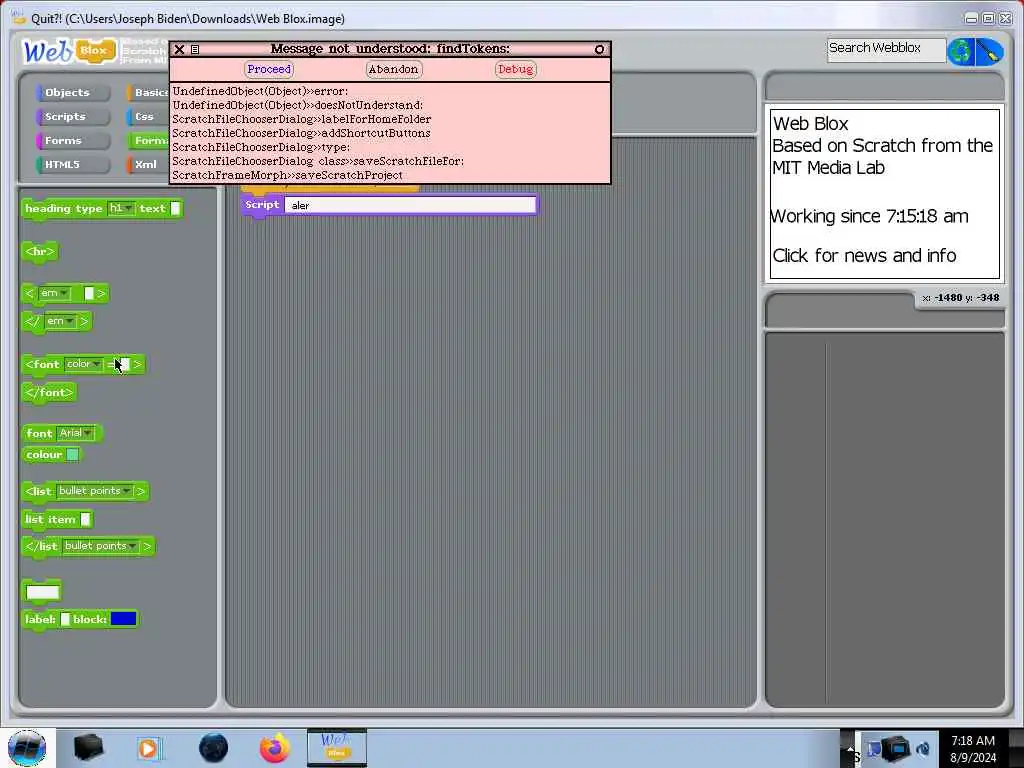
Task: Click the x y coordinates readout
Action: pos(961,298)
